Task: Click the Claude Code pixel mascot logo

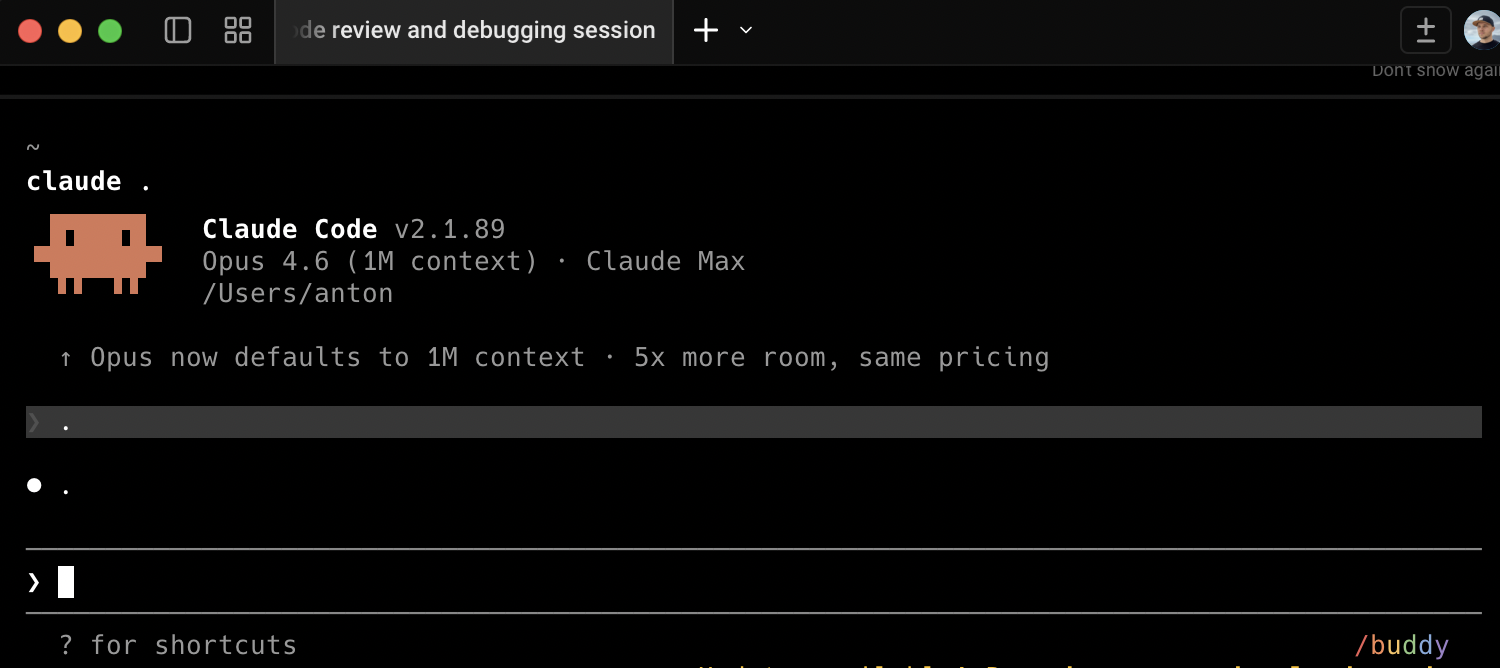Action: [98, 254]
